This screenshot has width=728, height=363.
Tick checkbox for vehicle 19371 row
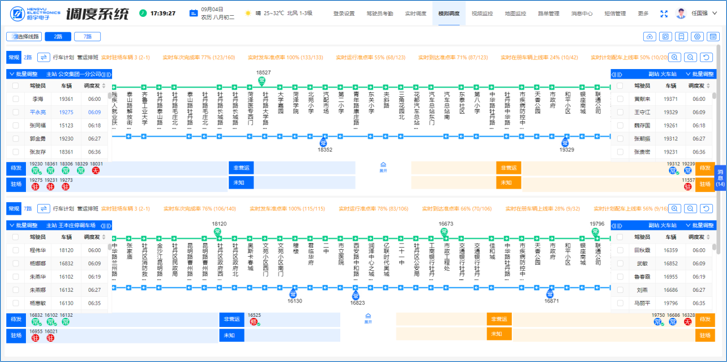click(619, 99)
